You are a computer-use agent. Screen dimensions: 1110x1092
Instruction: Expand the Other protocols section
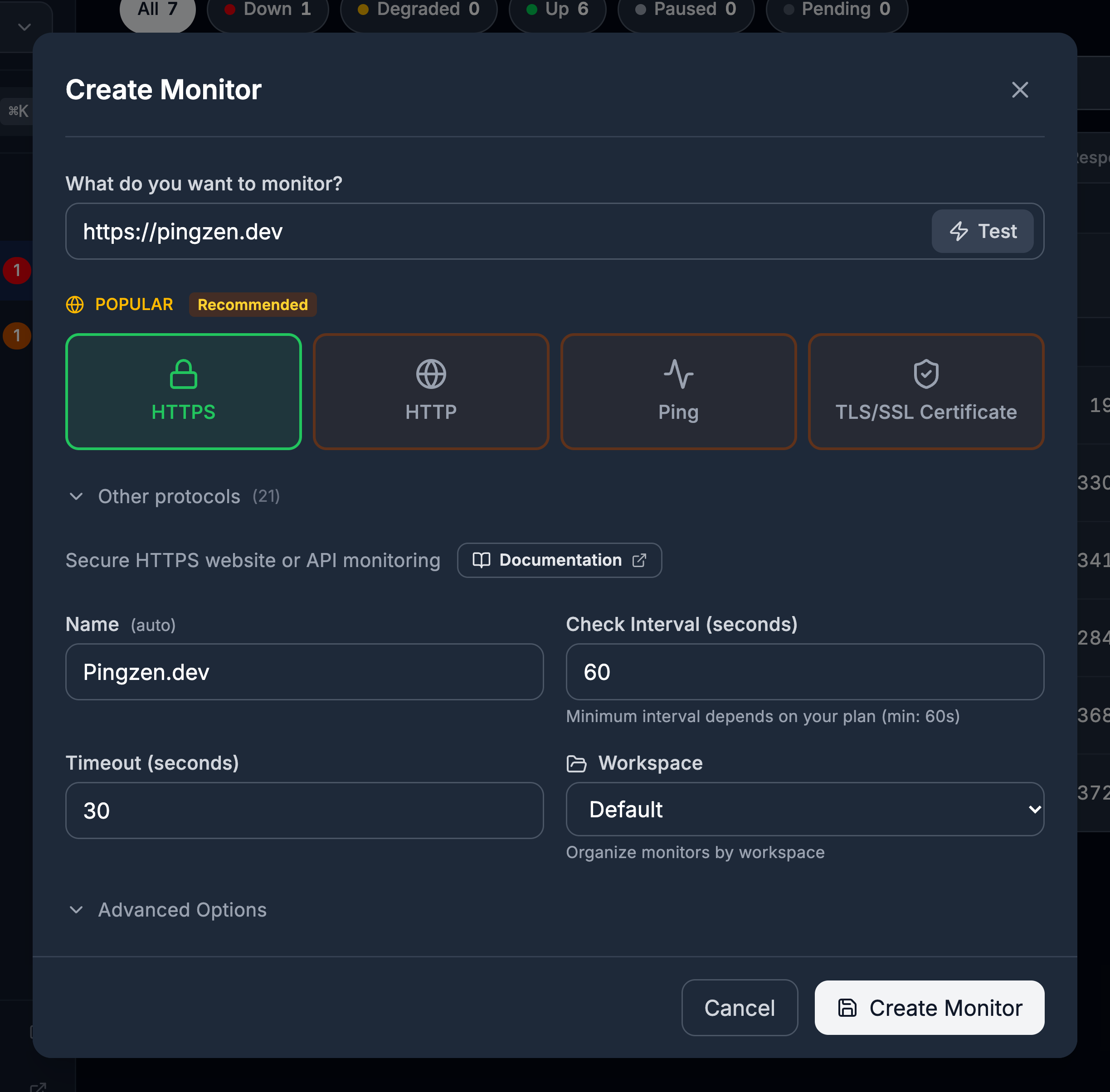[174, 497]
